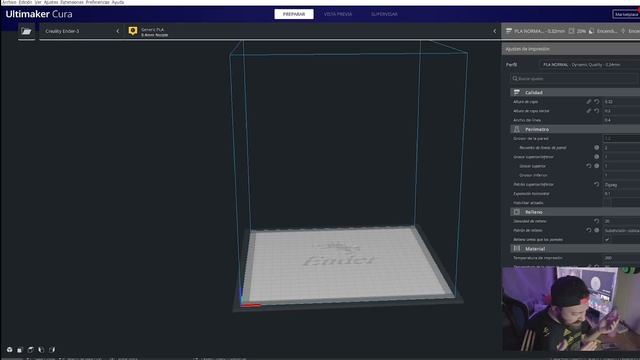Image resolution: width=640 pixels, height=360 pixels.
Task: Expand Generic PLA material selector chevron
Action: point(495,31)
